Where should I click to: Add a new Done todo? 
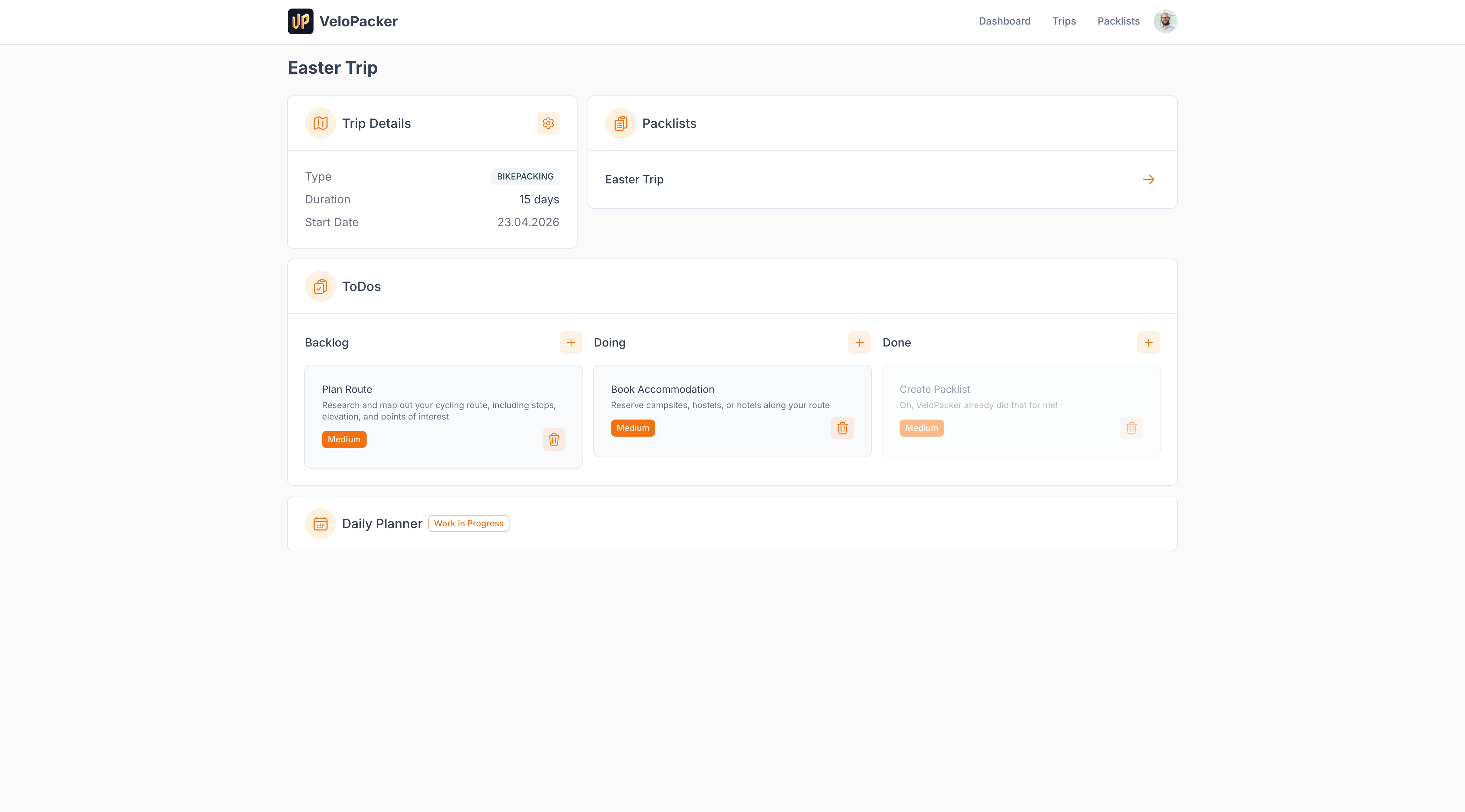(1148, 342)
